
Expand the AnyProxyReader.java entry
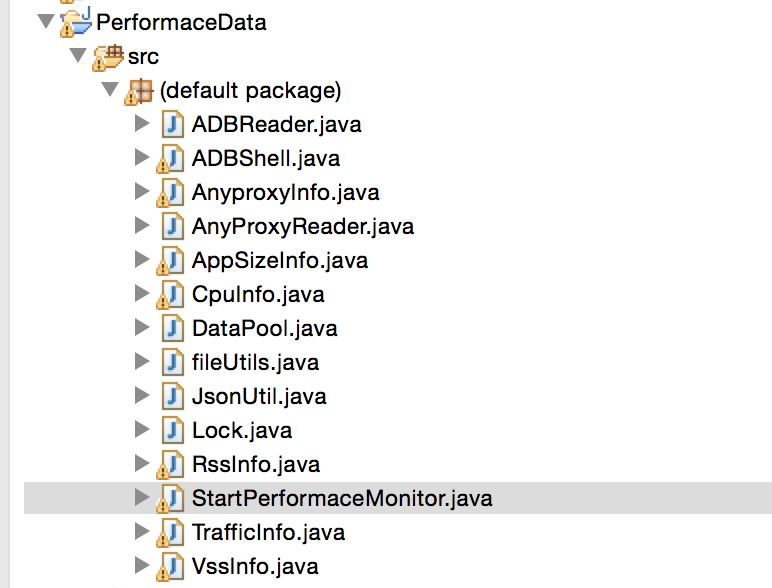click(x=142, y=226)
